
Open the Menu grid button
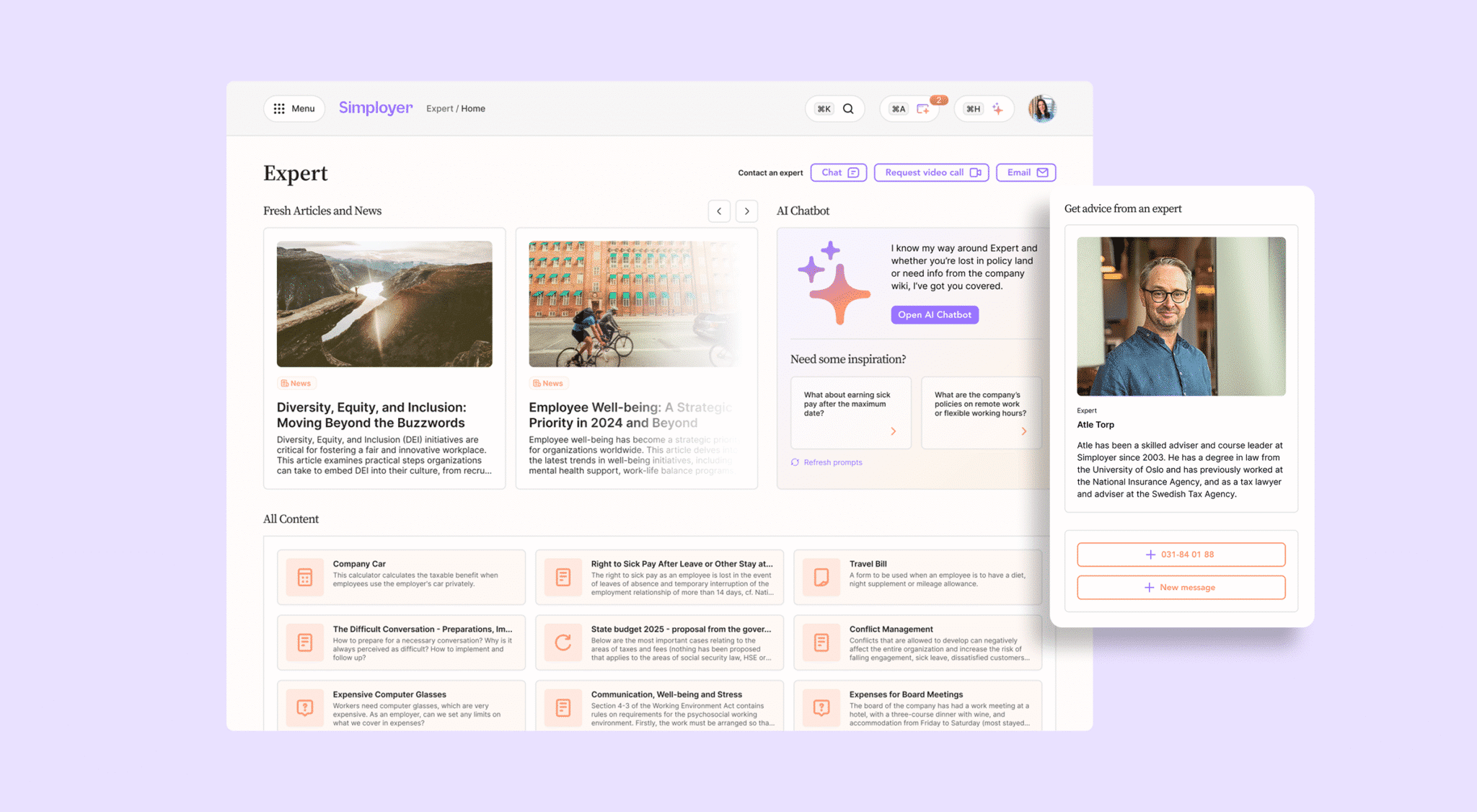coord(294,109)
